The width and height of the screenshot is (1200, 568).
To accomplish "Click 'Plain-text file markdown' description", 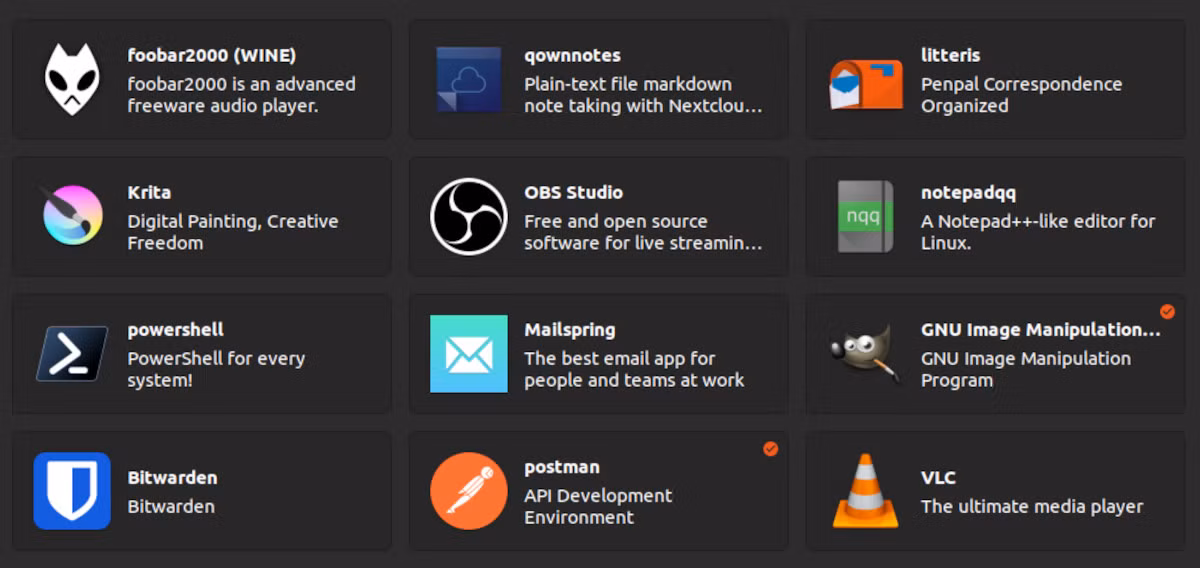I will pos(643,95).
